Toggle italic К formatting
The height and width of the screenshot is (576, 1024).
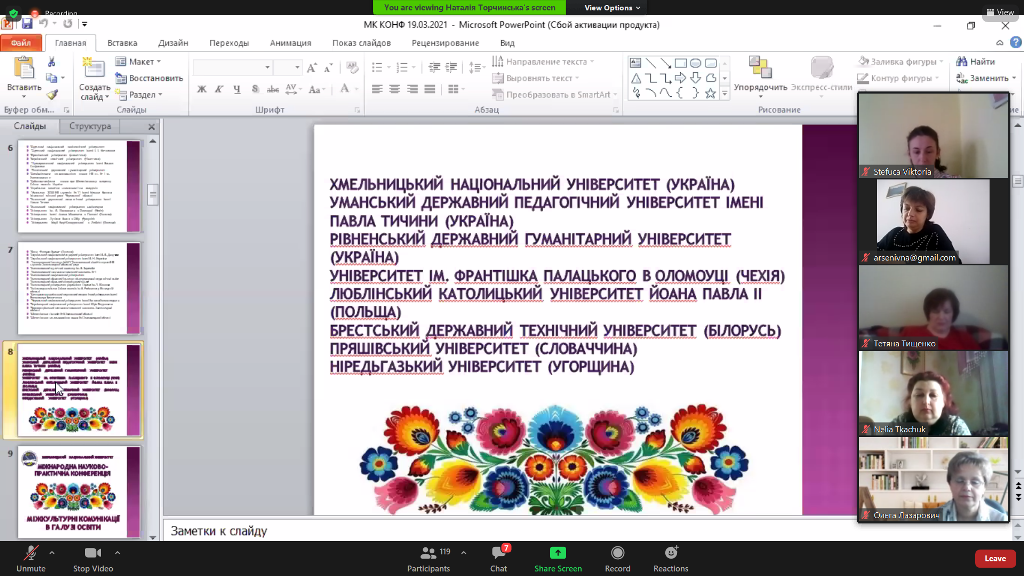219,89
